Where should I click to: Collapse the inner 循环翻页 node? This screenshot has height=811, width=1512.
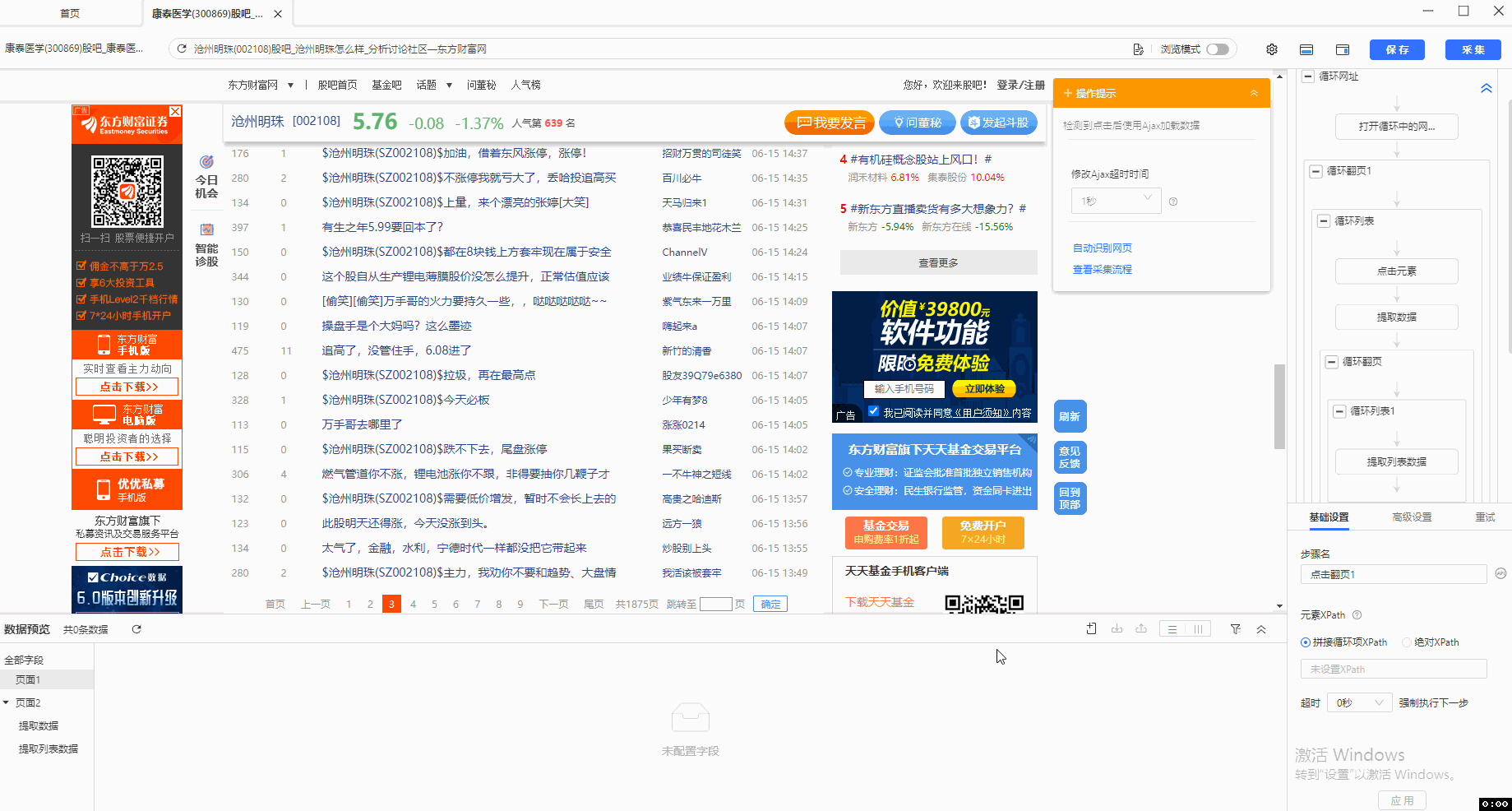[1331, 361]
